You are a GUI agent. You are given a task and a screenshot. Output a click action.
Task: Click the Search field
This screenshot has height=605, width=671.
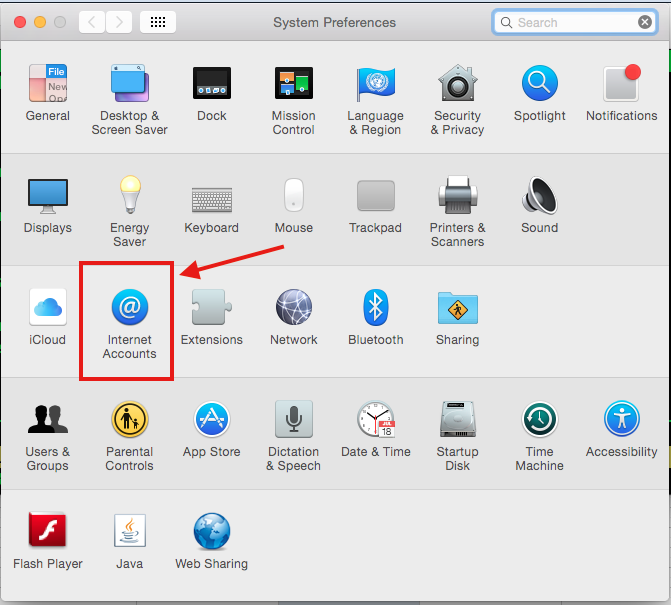[575, 22]
